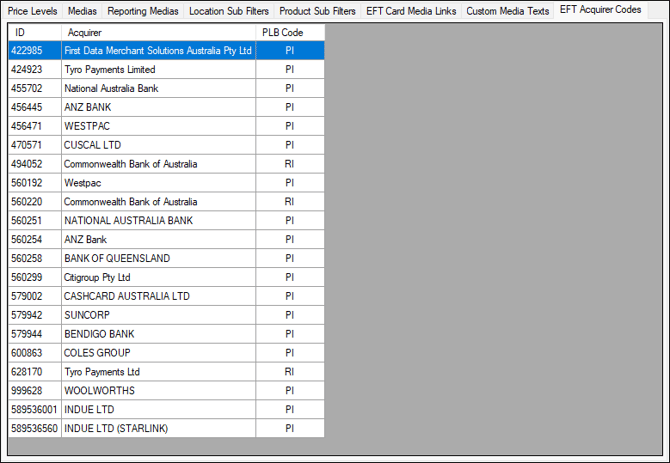The width and height of the screenshot is (670, 463).
Task: Select the COLES GROUP cell
Action: tap(159, 352)
